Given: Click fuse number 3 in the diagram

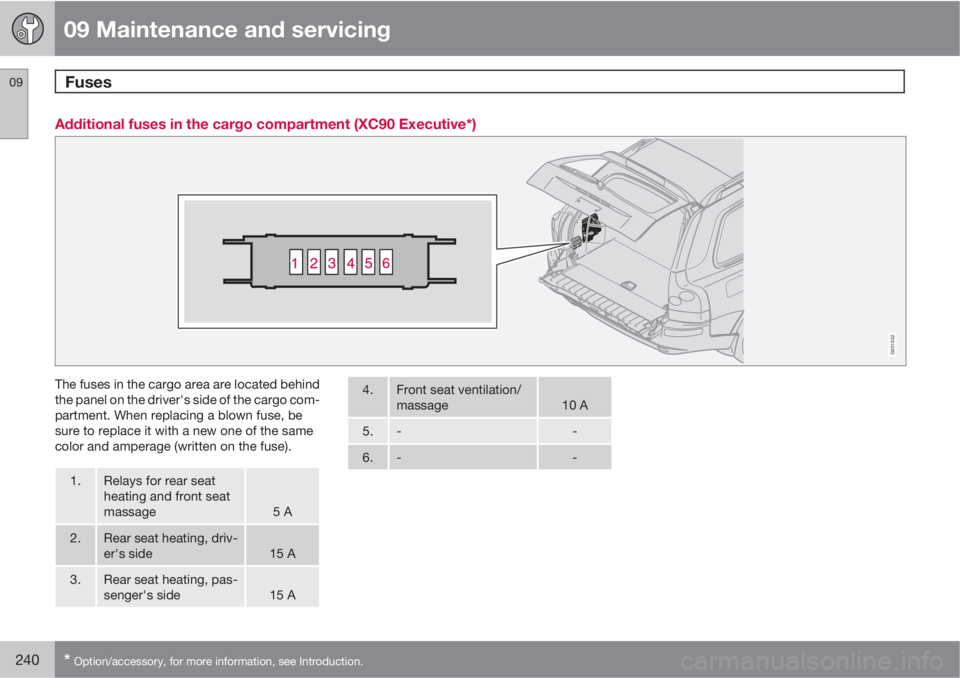Looking at the screenshot, I should 332,262.
